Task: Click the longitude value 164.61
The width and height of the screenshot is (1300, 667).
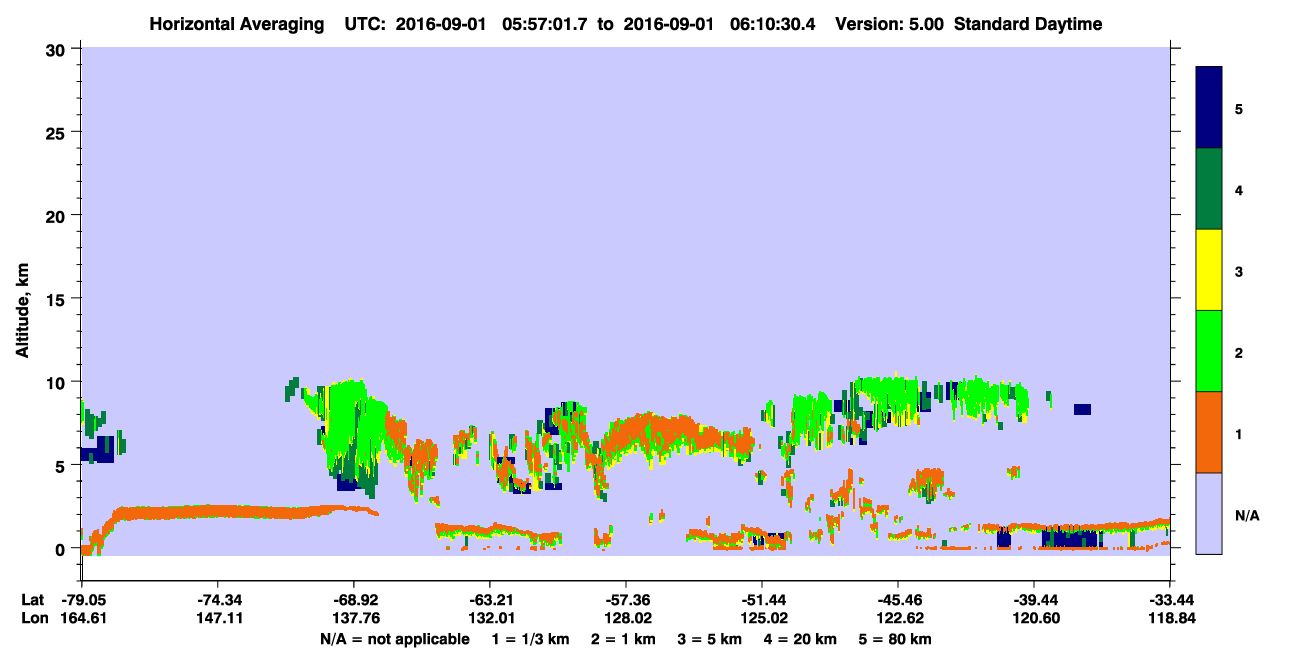Action: 84,618
